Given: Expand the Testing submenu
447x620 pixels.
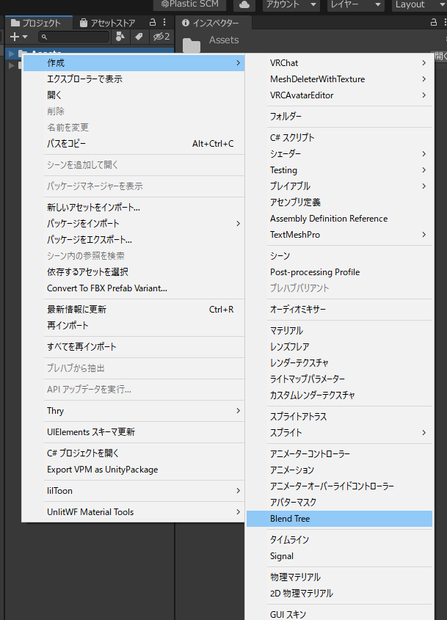Looking at the screenshot, I should tap(339, 170).
